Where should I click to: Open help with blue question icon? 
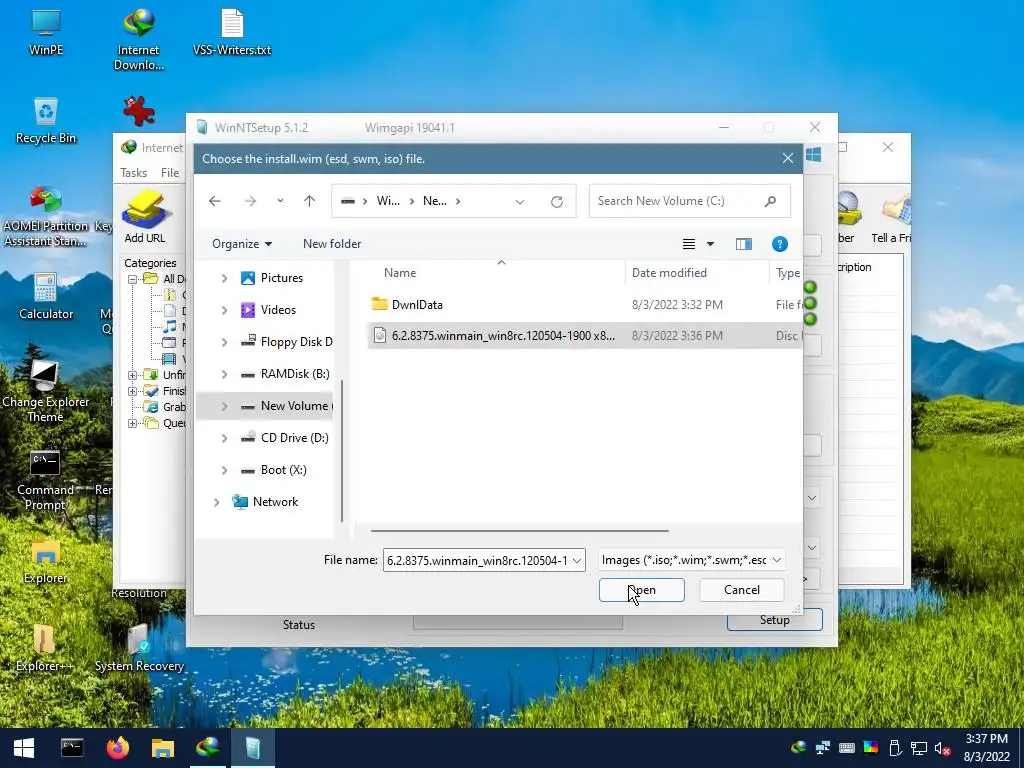[x=779, y=244]
